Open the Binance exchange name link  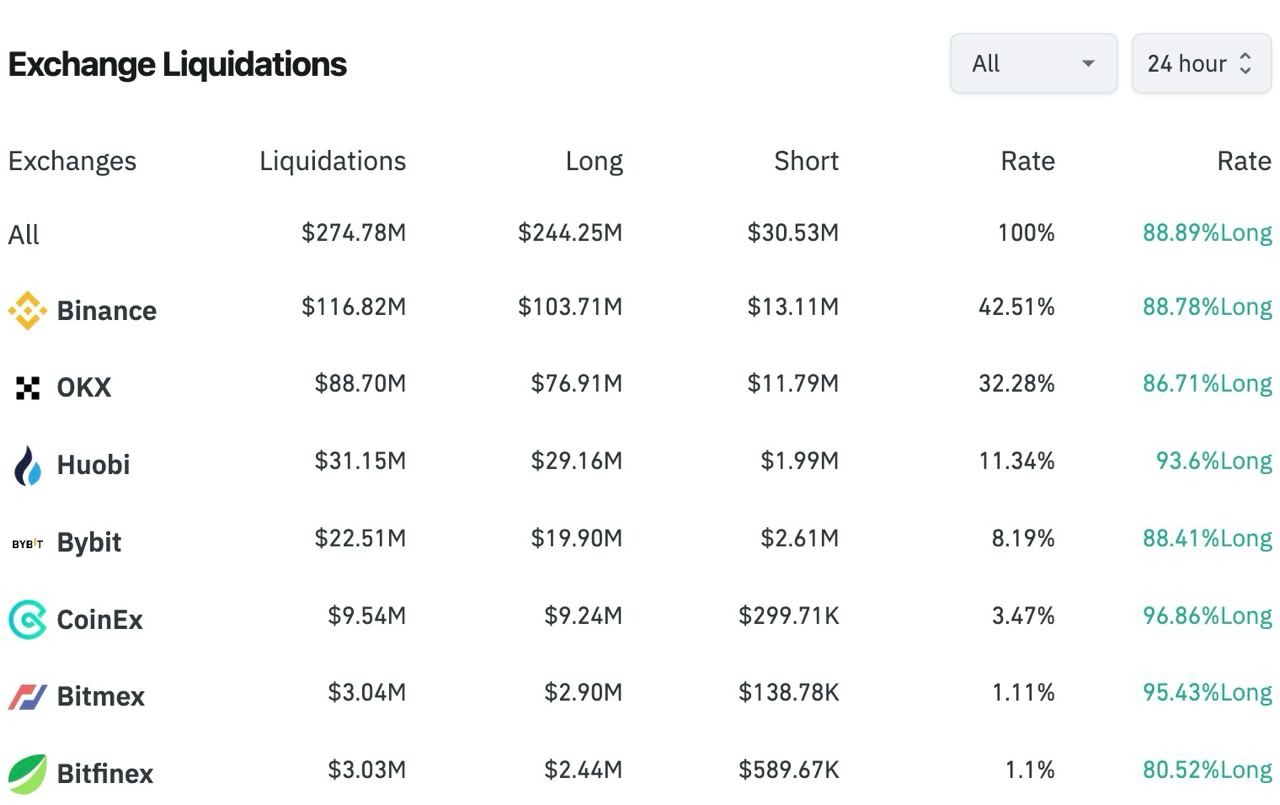pos(107,310)
